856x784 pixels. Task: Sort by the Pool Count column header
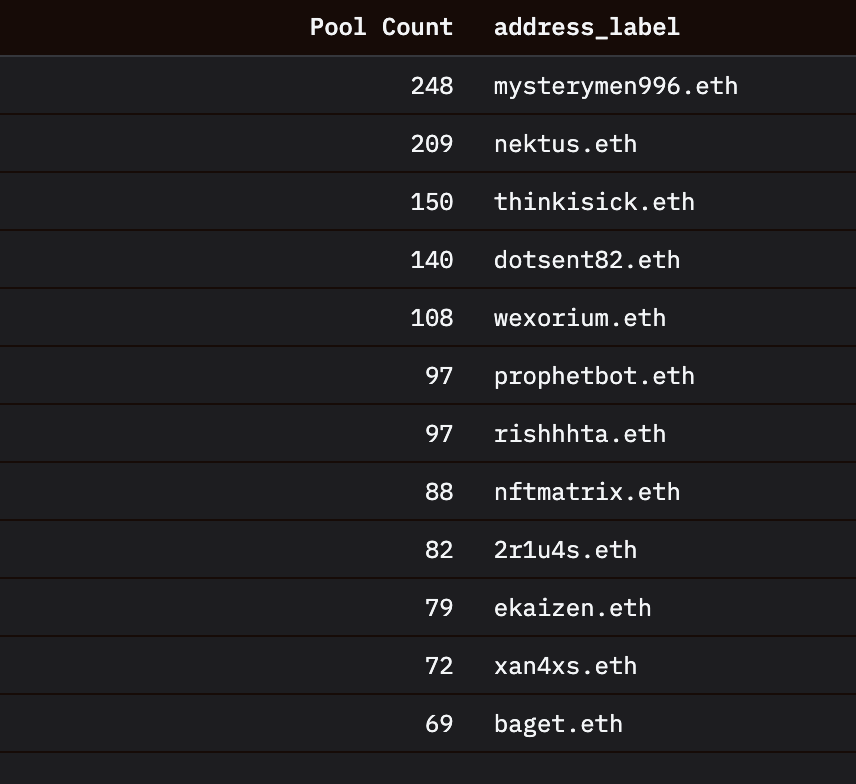(x=381, y=27)
